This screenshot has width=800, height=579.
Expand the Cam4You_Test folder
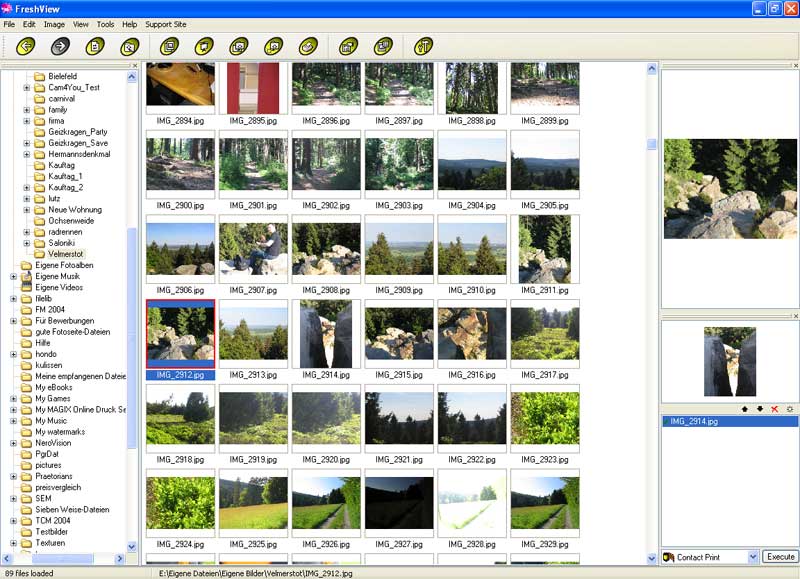(27, 88)
